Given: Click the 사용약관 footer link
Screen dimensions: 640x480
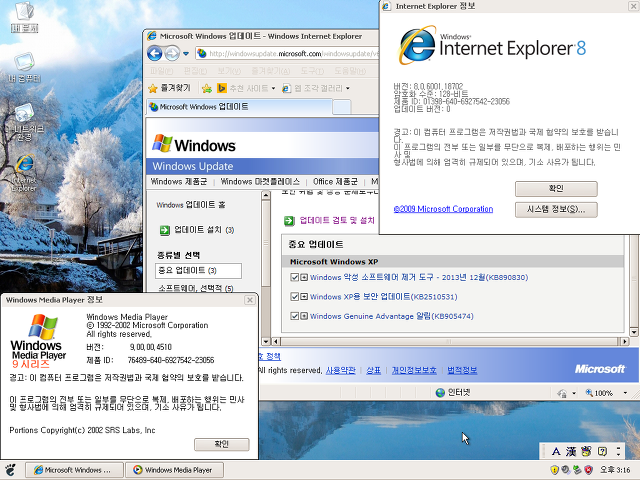Looking at the screenshot, I should tap(340, 370).
